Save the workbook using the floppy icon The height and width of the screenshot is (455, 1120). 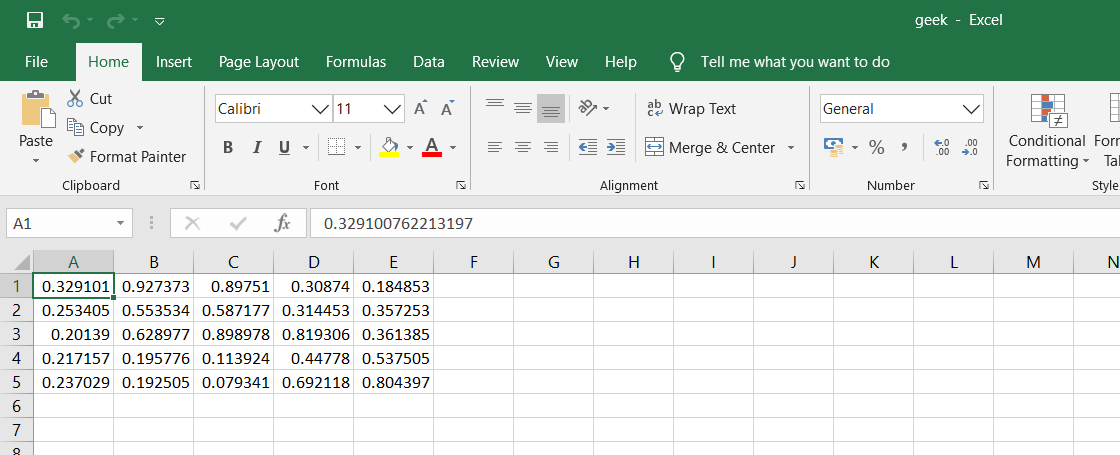(x=34, y=20)
